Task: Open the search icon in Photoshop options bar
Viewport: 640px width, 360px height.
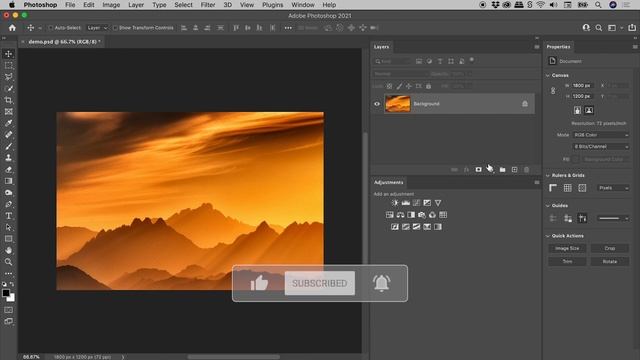Action: [x=599, y=28]
